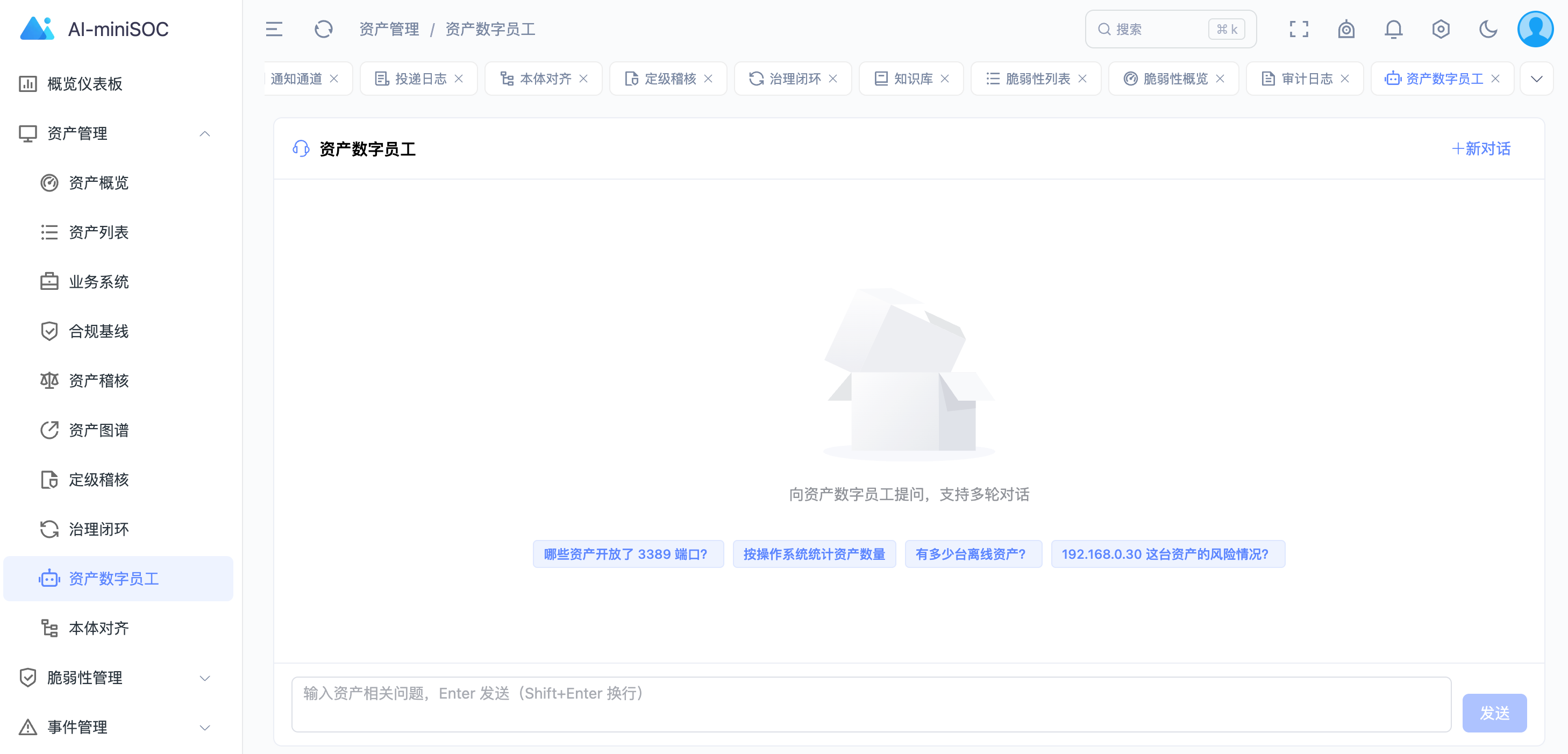This screenshot has width=1568, height=754.
Task: Toggle dark mode with the moon icon
Action: [1488, 29]
